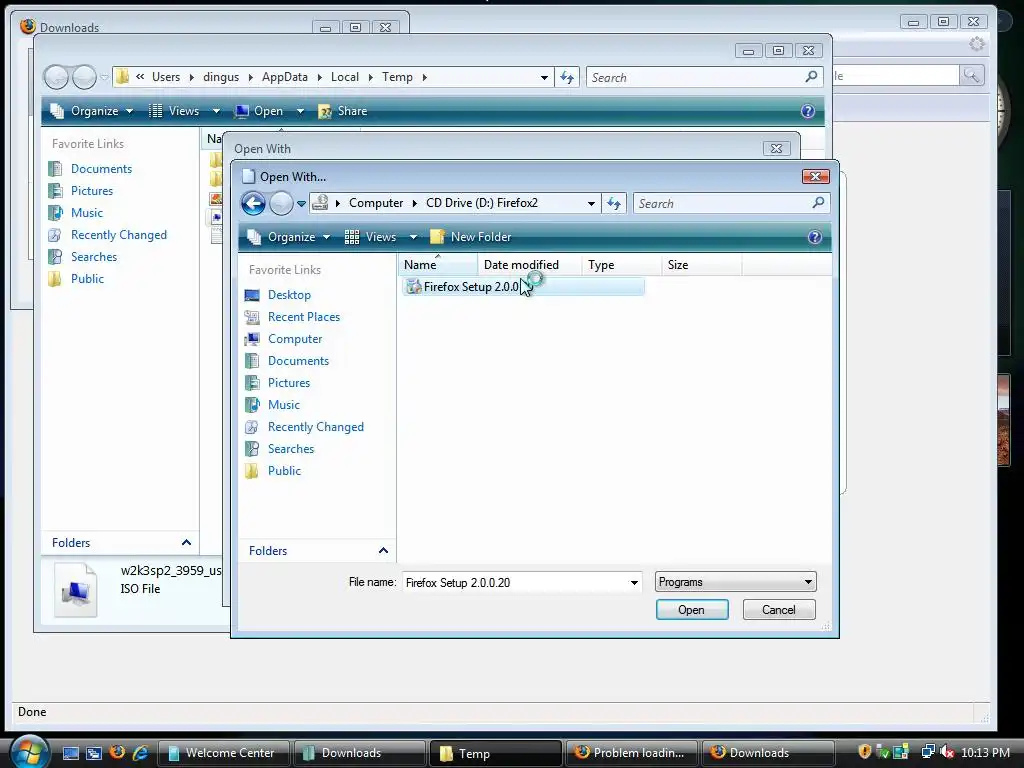Viewport: 1024px width, 768px height.
Task: Click the Cancel button
Action: (779, 610)
